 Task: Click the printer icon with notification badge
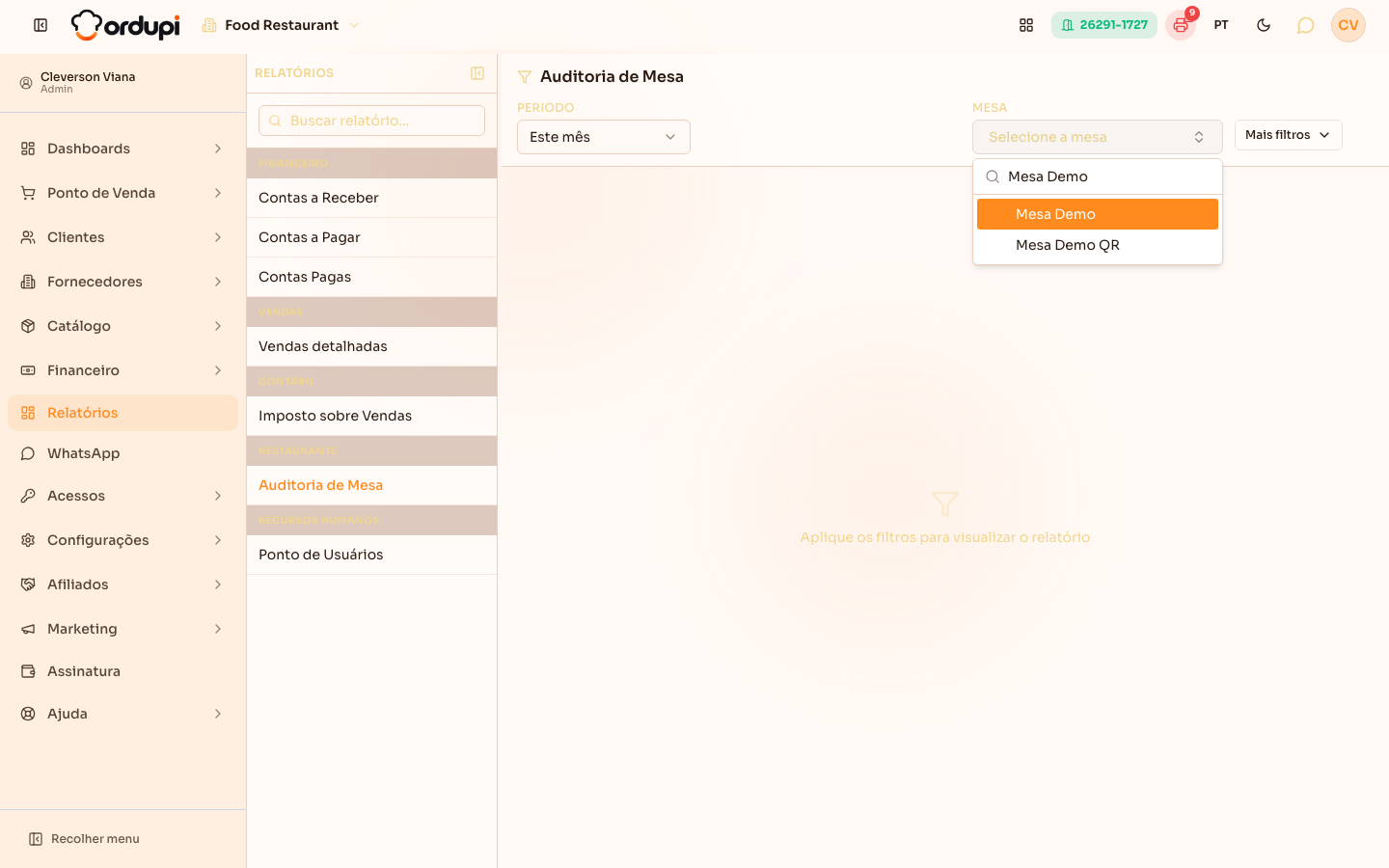pos(1181,25)
